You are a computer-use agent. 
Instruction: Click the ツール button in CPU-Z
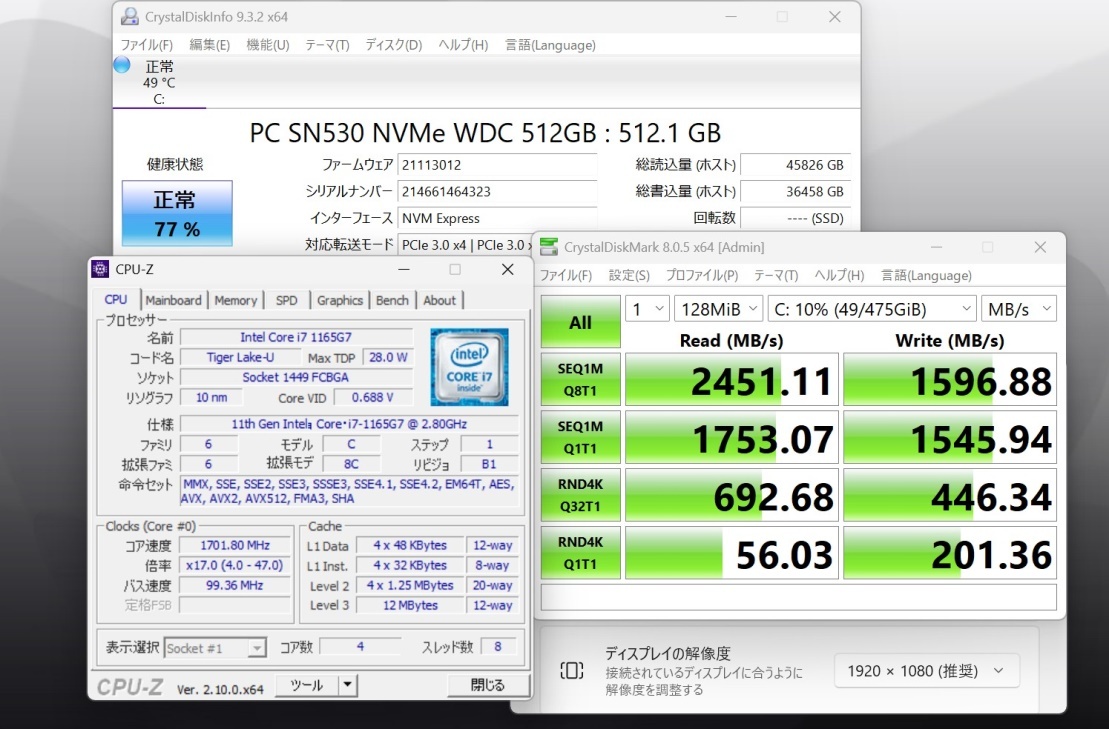308,685
